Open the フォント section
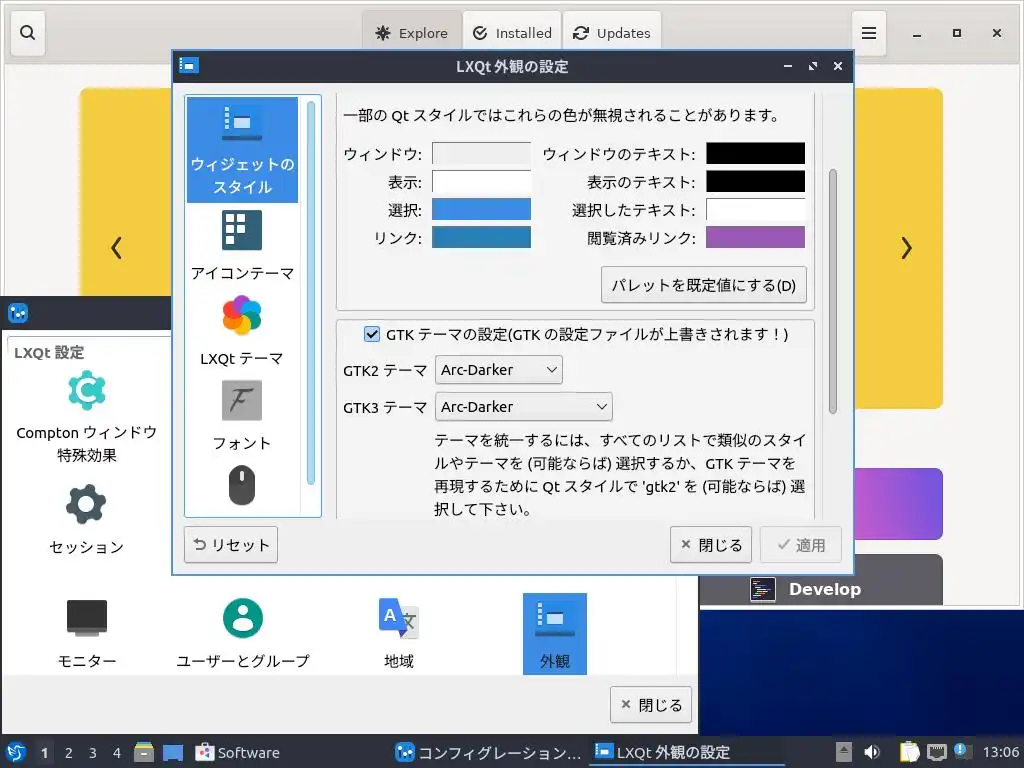 242,416
